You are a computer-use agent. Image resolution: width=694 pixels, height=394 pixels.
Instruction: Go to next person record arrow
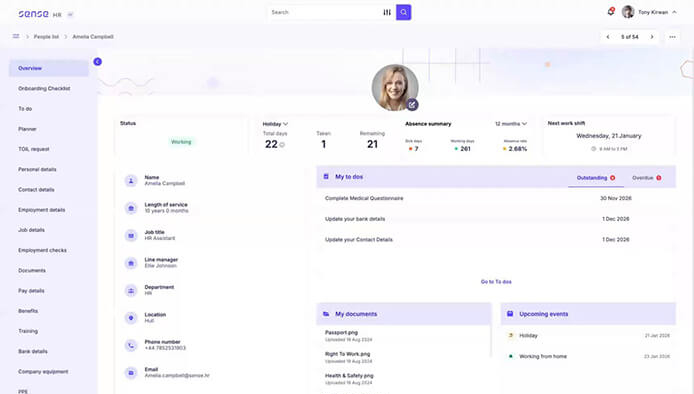pos(652,37)
